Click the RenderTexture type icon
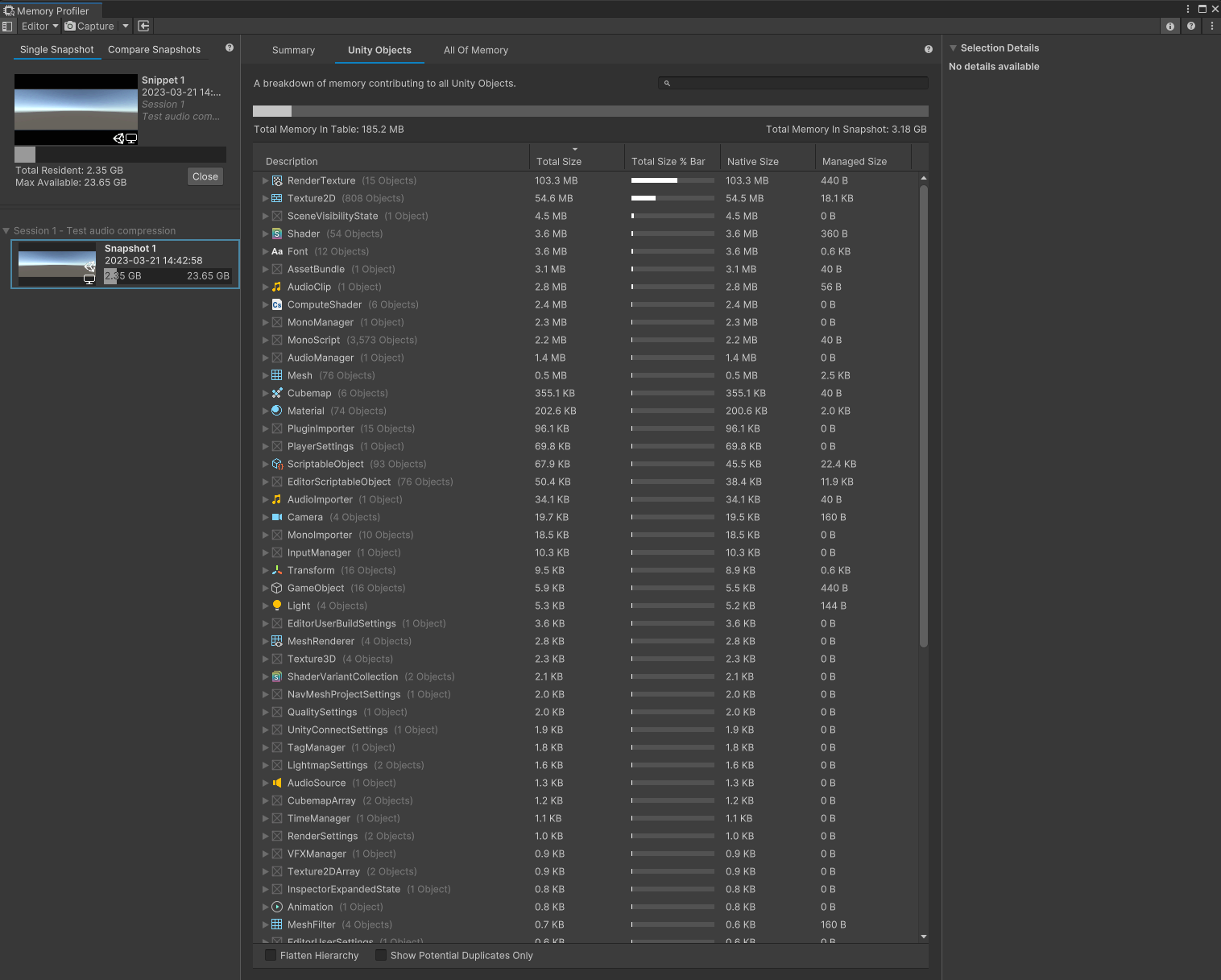 277,181
